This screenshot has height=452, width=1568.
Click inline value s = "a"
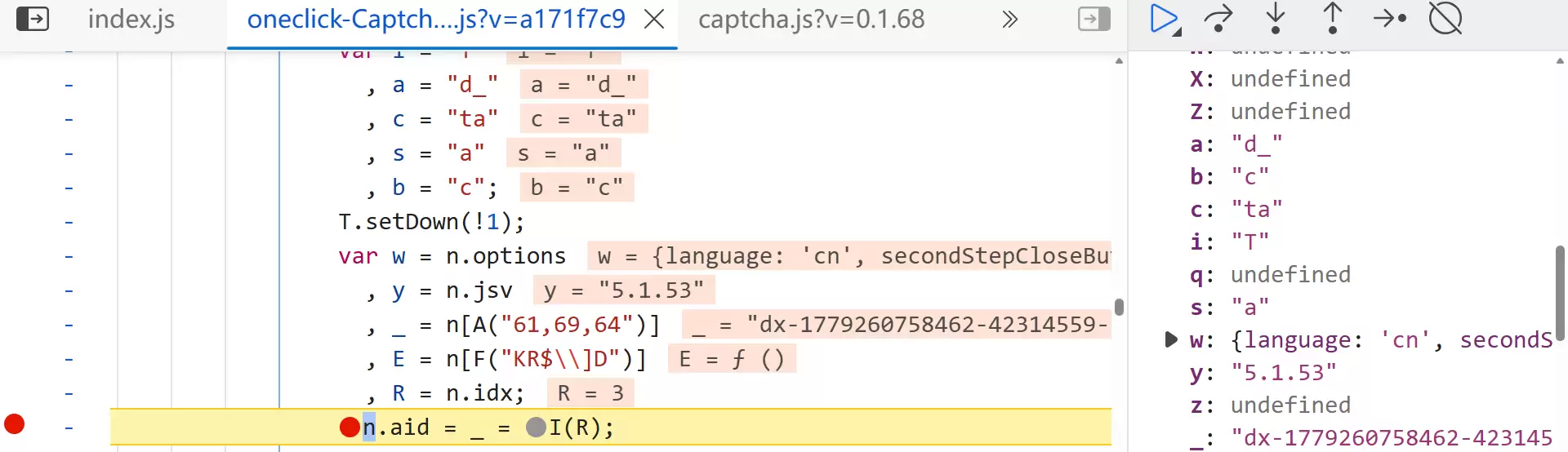pyautogui.click(x=563, y=153)
